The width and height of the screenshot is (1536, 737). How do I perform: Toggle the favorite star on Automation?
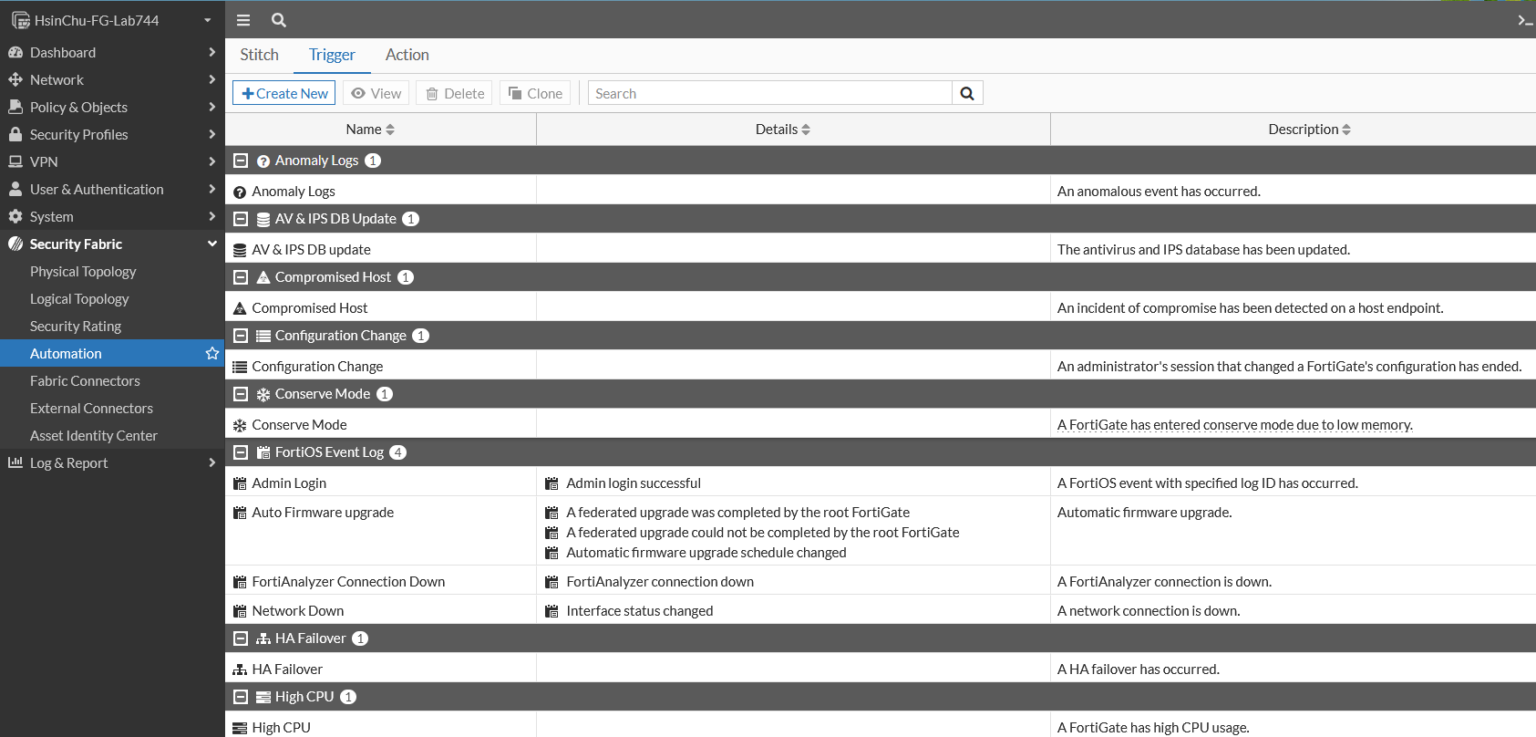[212, 353]
